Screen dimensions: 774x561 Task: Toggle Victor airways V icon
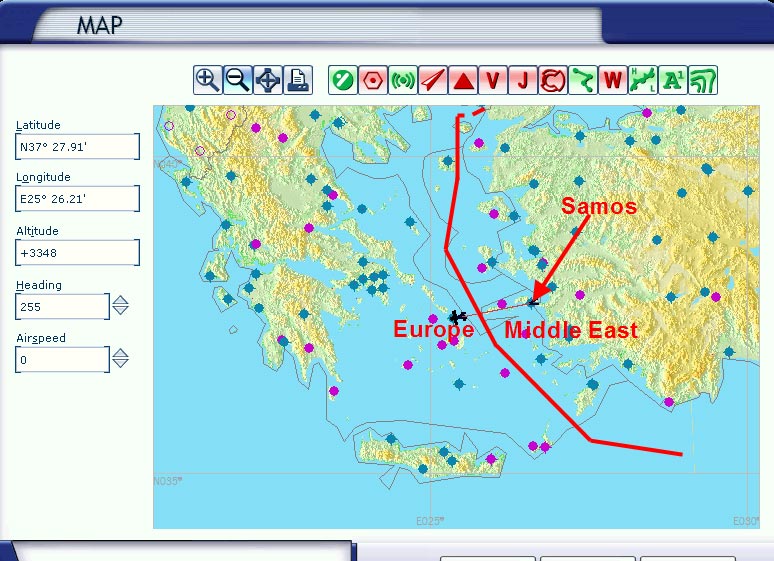(493, 80)
